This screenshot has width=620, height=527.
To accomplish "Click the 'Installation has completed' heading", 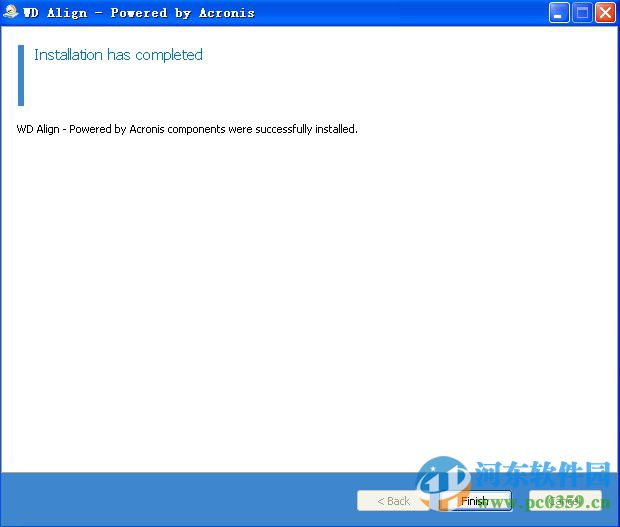I will point(118,55).
